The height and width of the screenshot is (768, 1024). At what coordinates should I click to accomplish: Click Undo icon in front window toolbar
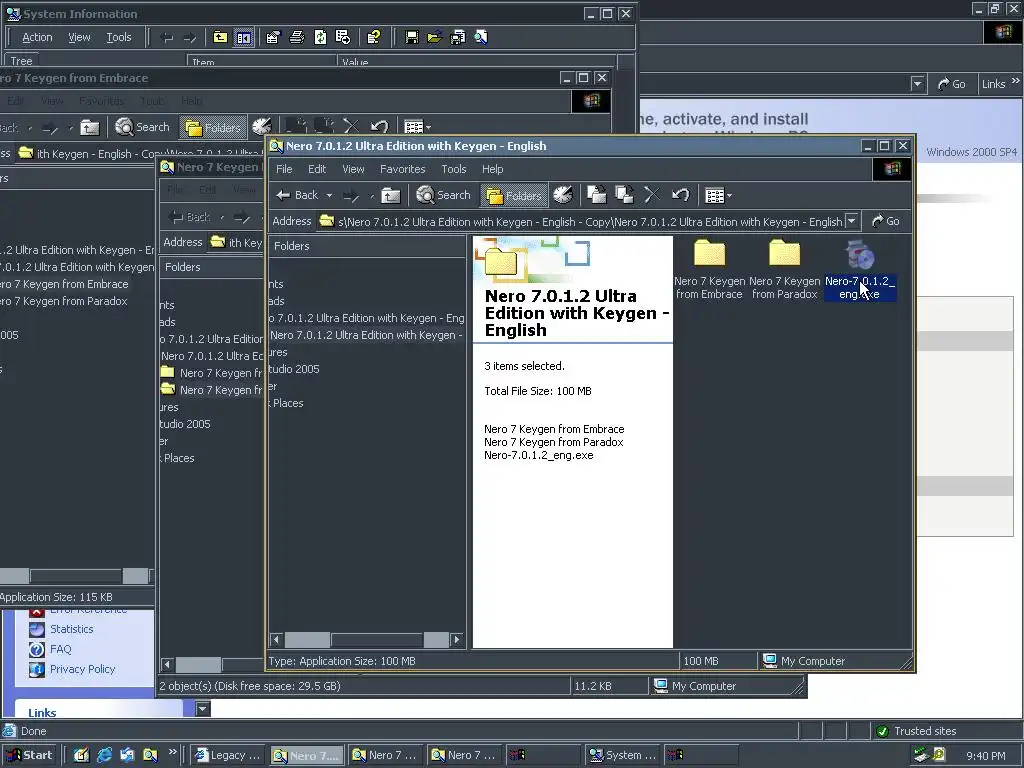(680, 195)
